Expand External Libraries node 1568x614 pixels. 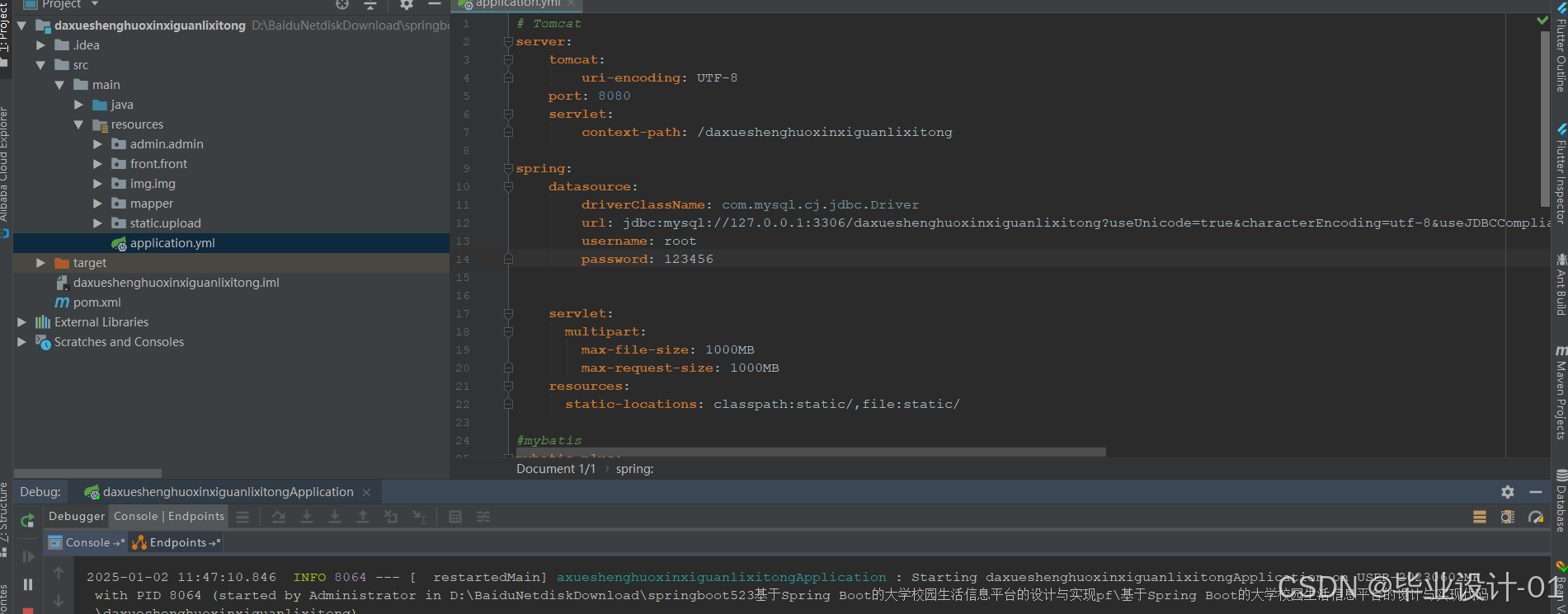22,322
